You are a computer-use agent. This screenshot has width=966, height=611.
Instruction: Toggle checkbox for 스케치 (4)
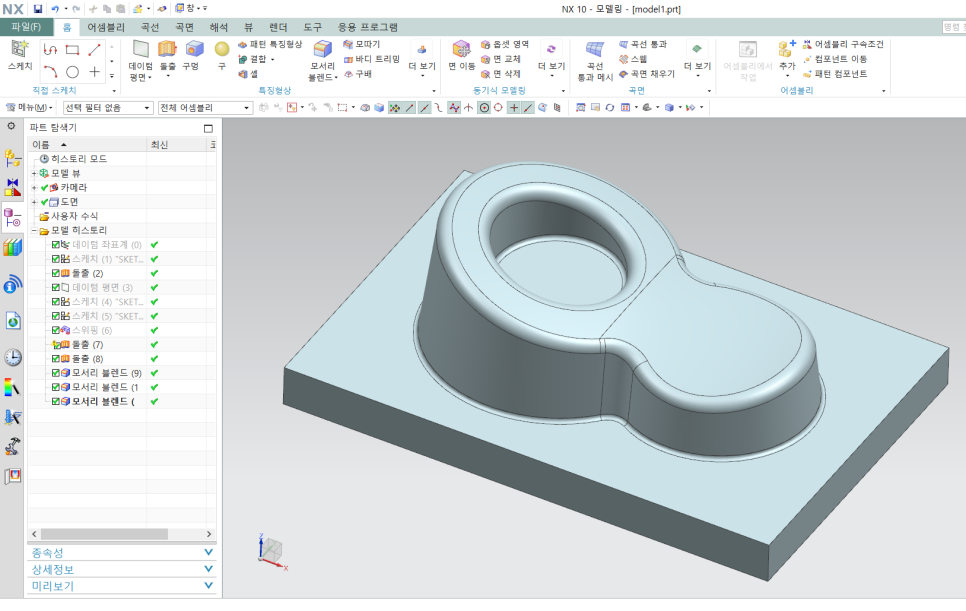(x=55, y=301)
